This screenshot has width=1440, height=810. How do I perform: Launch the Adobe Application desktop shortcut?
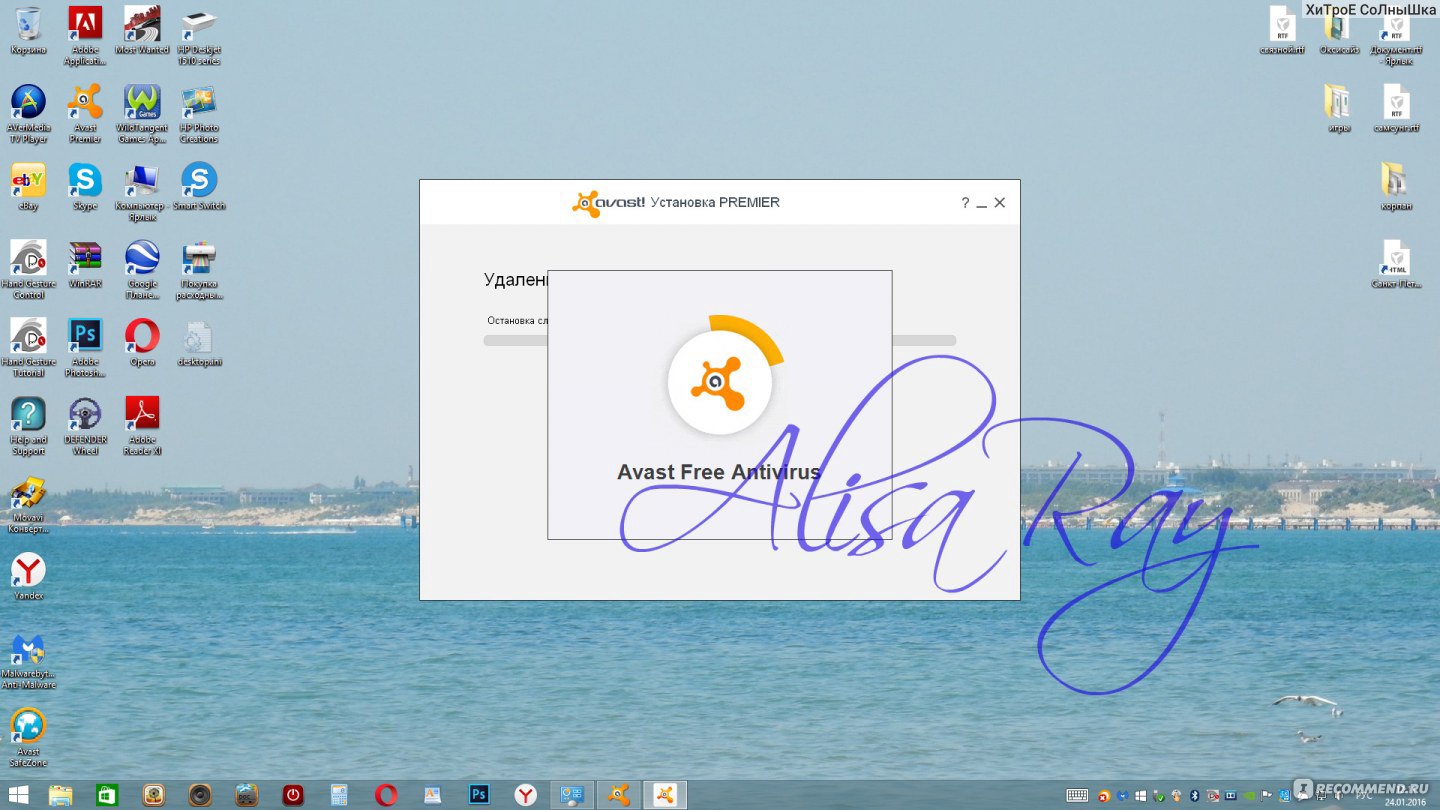pyautogui.click(x=85, y=36)
